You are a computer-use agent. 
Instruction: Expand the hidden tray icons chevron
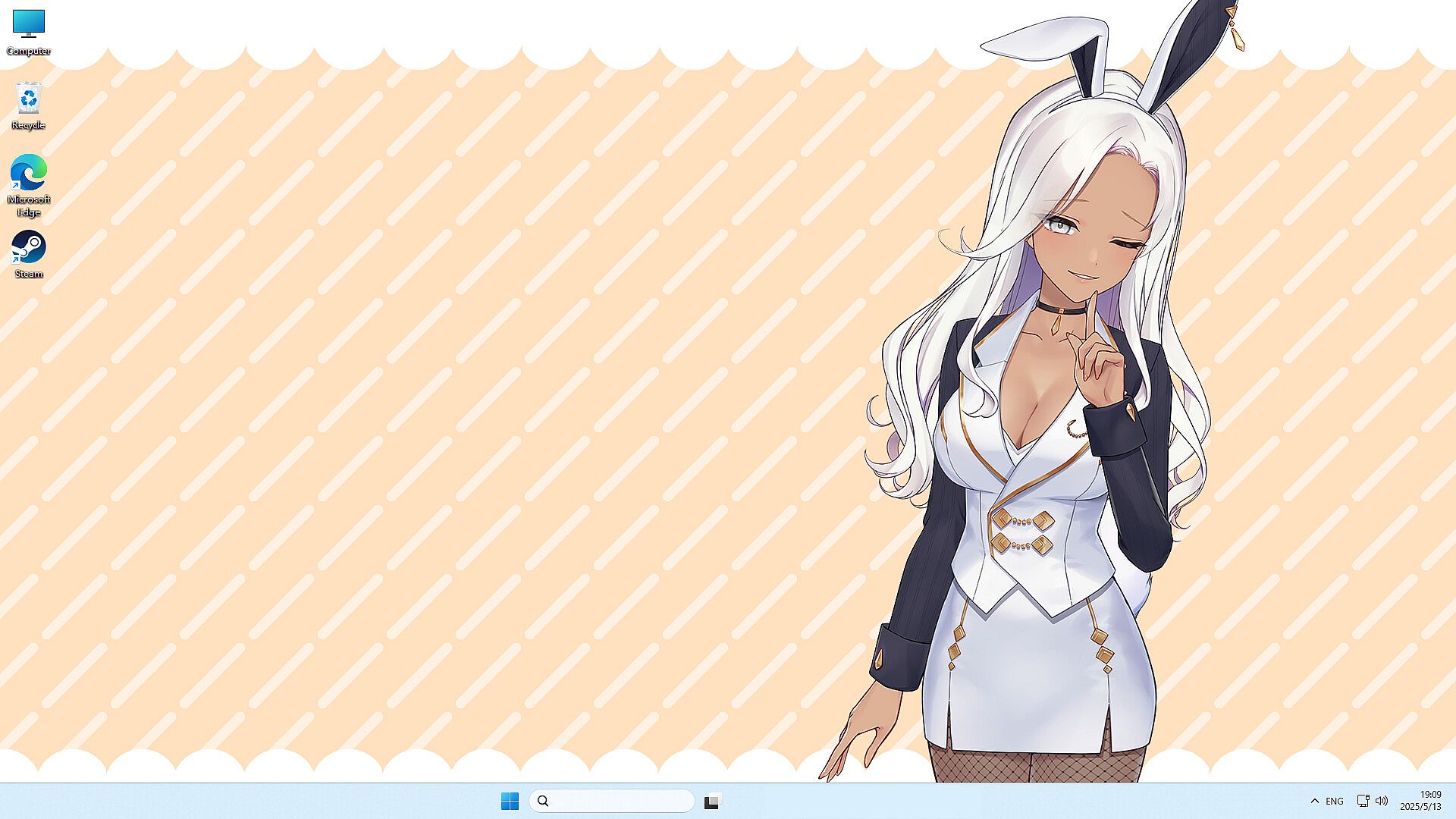[1314, 801]
